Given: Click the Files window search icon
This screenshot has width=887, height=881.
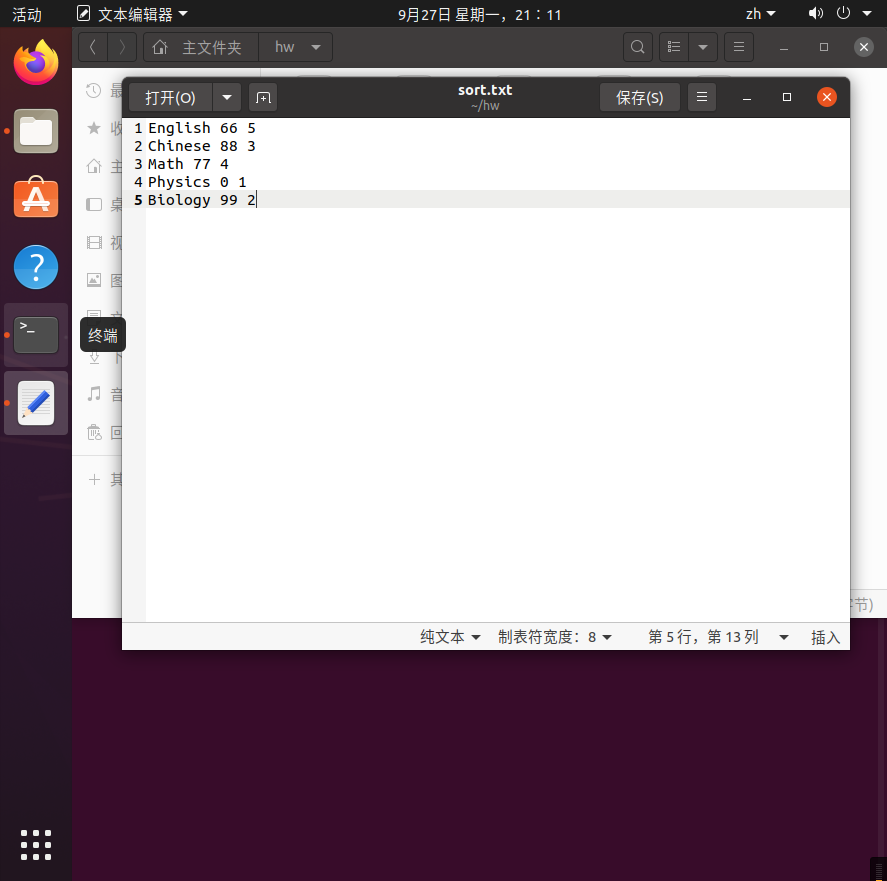Looking at the screenshot, I should pos(638,47).
